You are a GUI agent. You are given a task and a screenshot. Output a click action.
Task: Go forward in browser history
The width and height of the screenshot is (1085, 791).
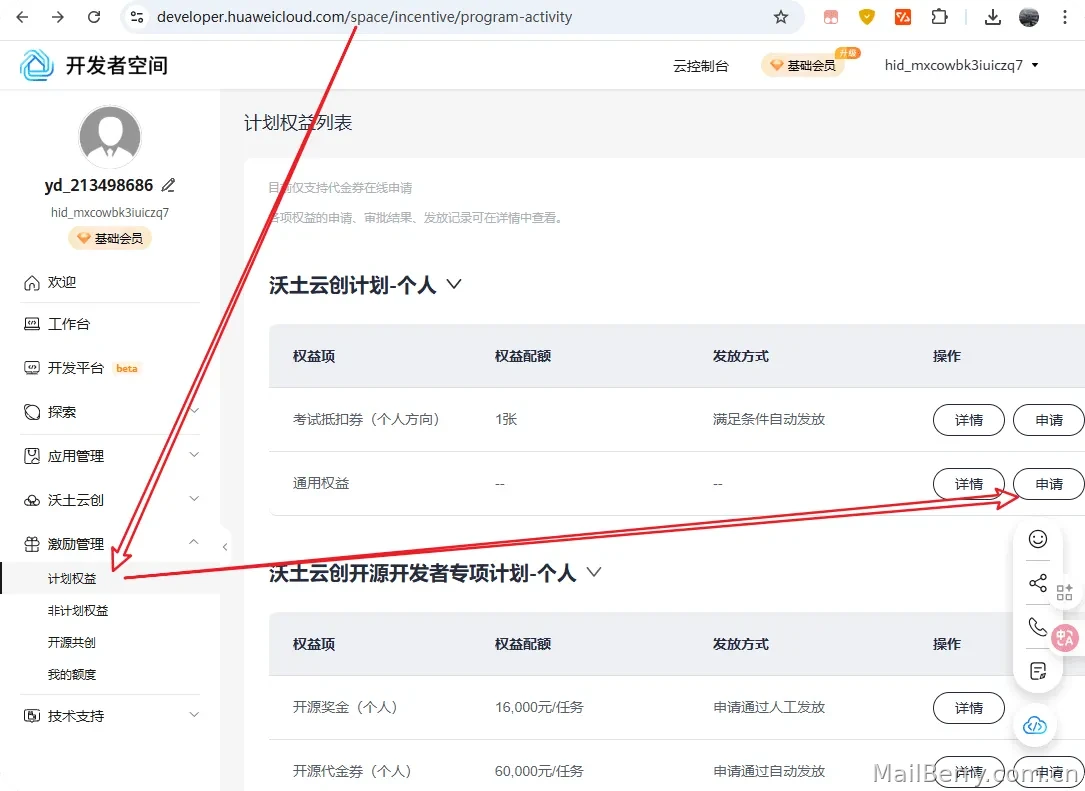(58, 17)
